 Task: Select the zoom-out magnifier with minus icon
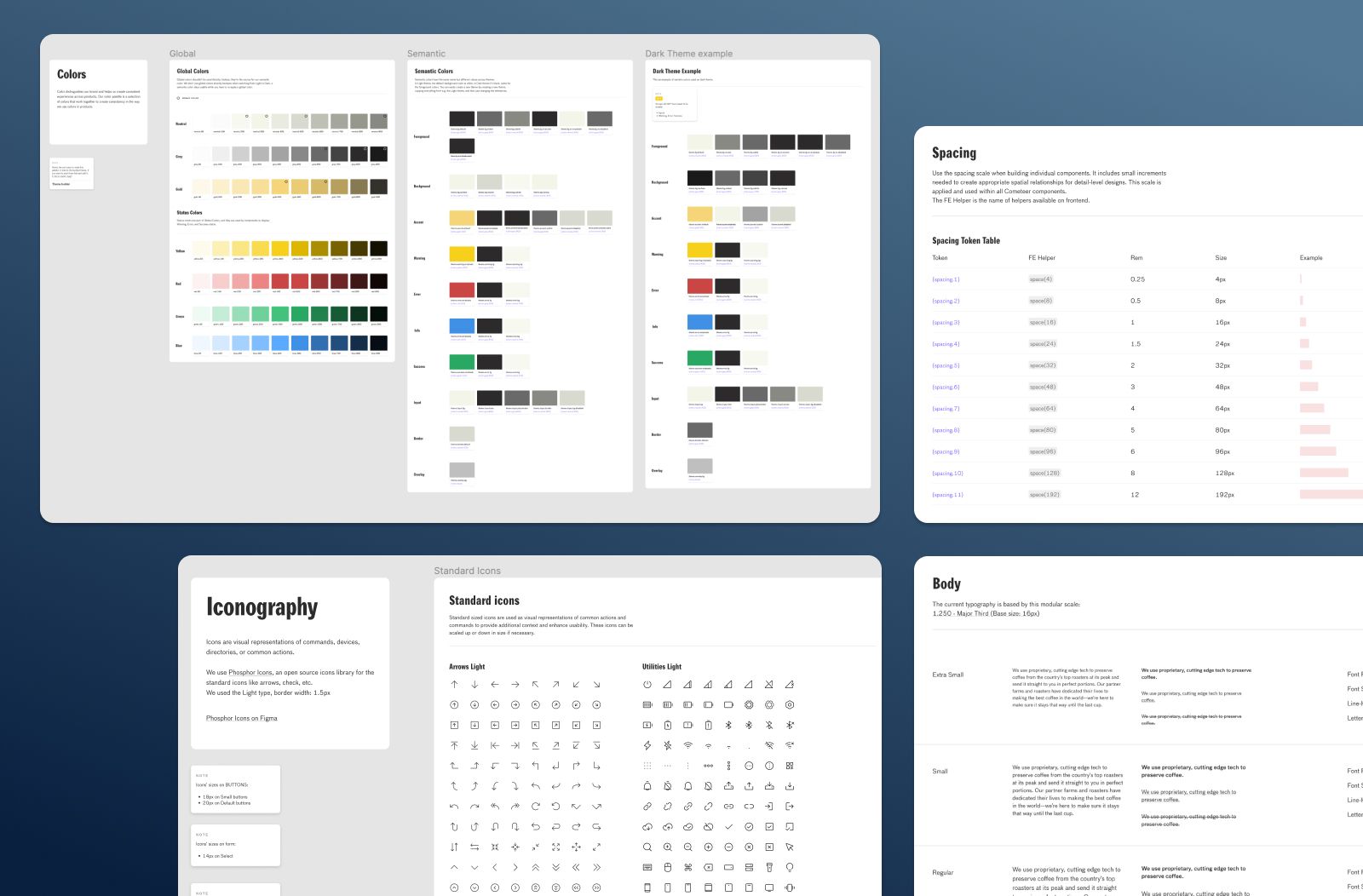pos(687,847)
